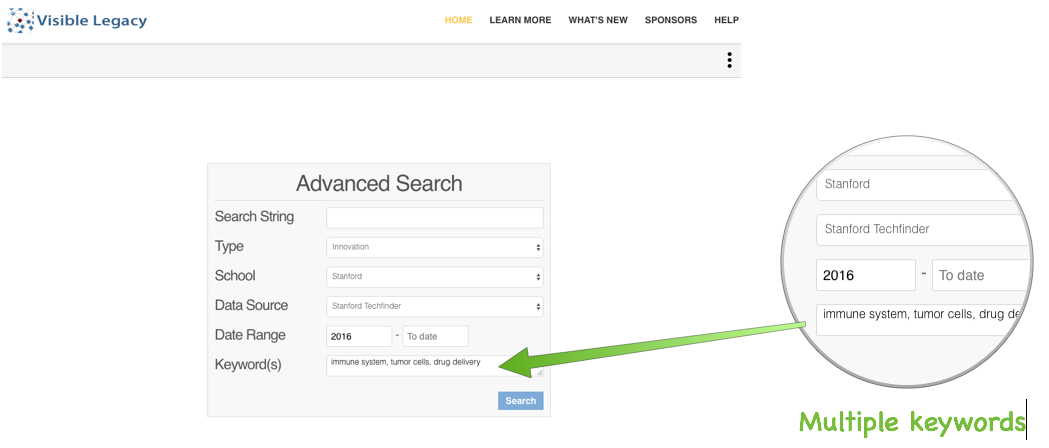Click the School label

click(x=235, y=275)
